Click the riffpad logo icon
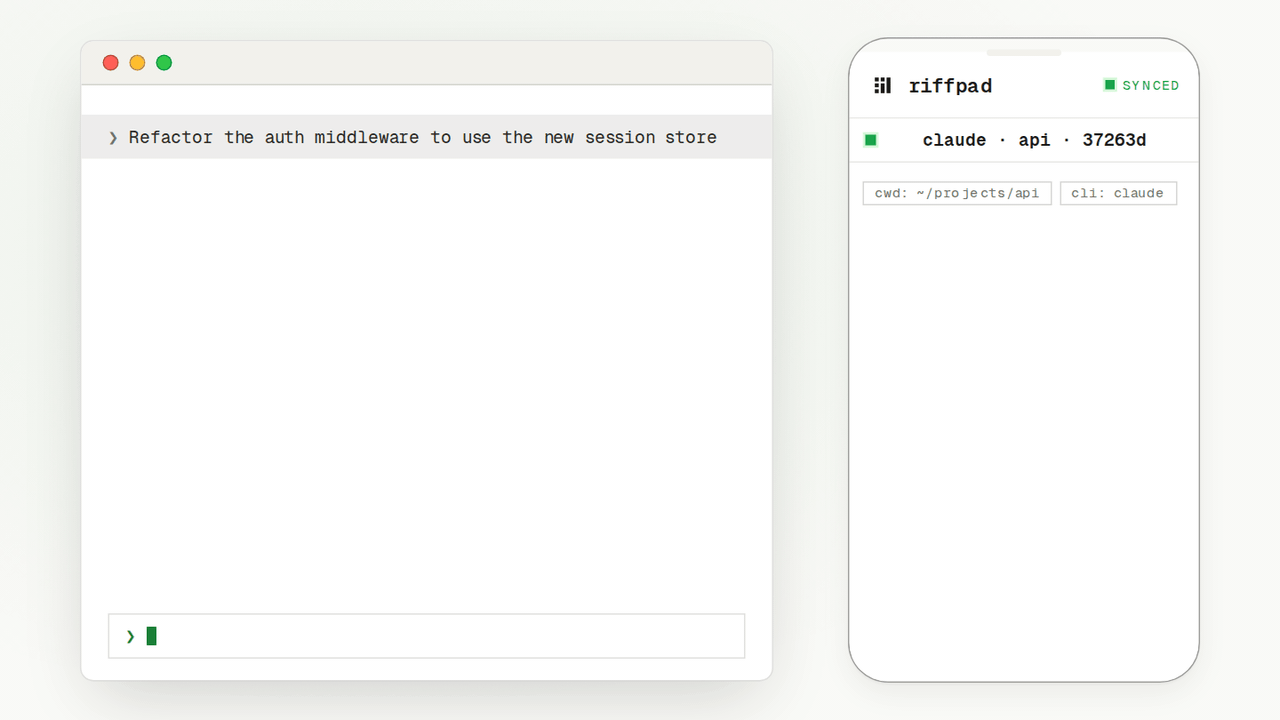Image resolution: width=1280 pixels, height=720 pixels. pos(882,86)
